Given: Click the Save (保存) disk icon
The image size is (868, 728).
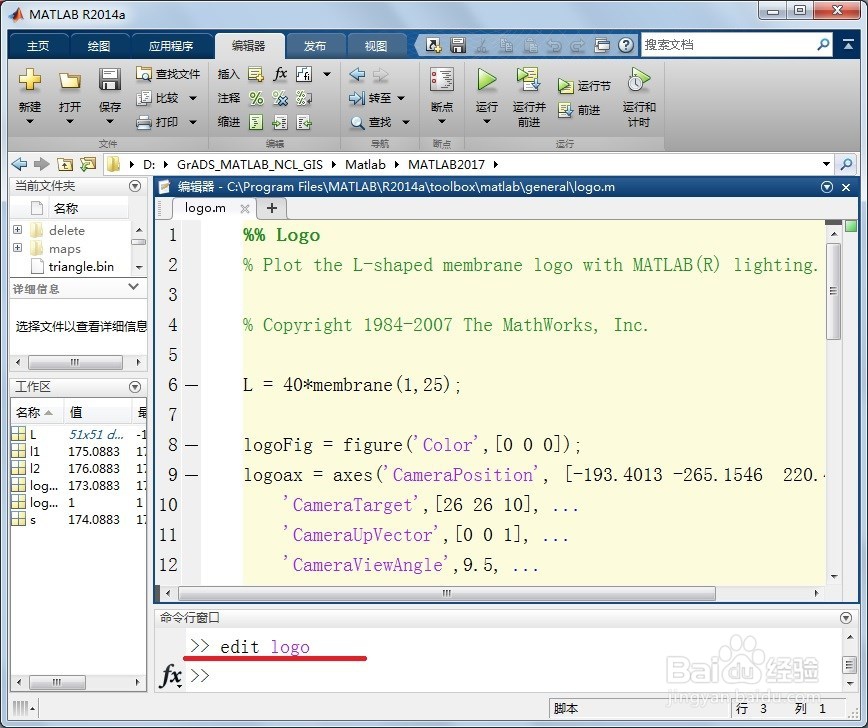Looking at the screenshot, I should pyautogui.click(x=110, y=80).
